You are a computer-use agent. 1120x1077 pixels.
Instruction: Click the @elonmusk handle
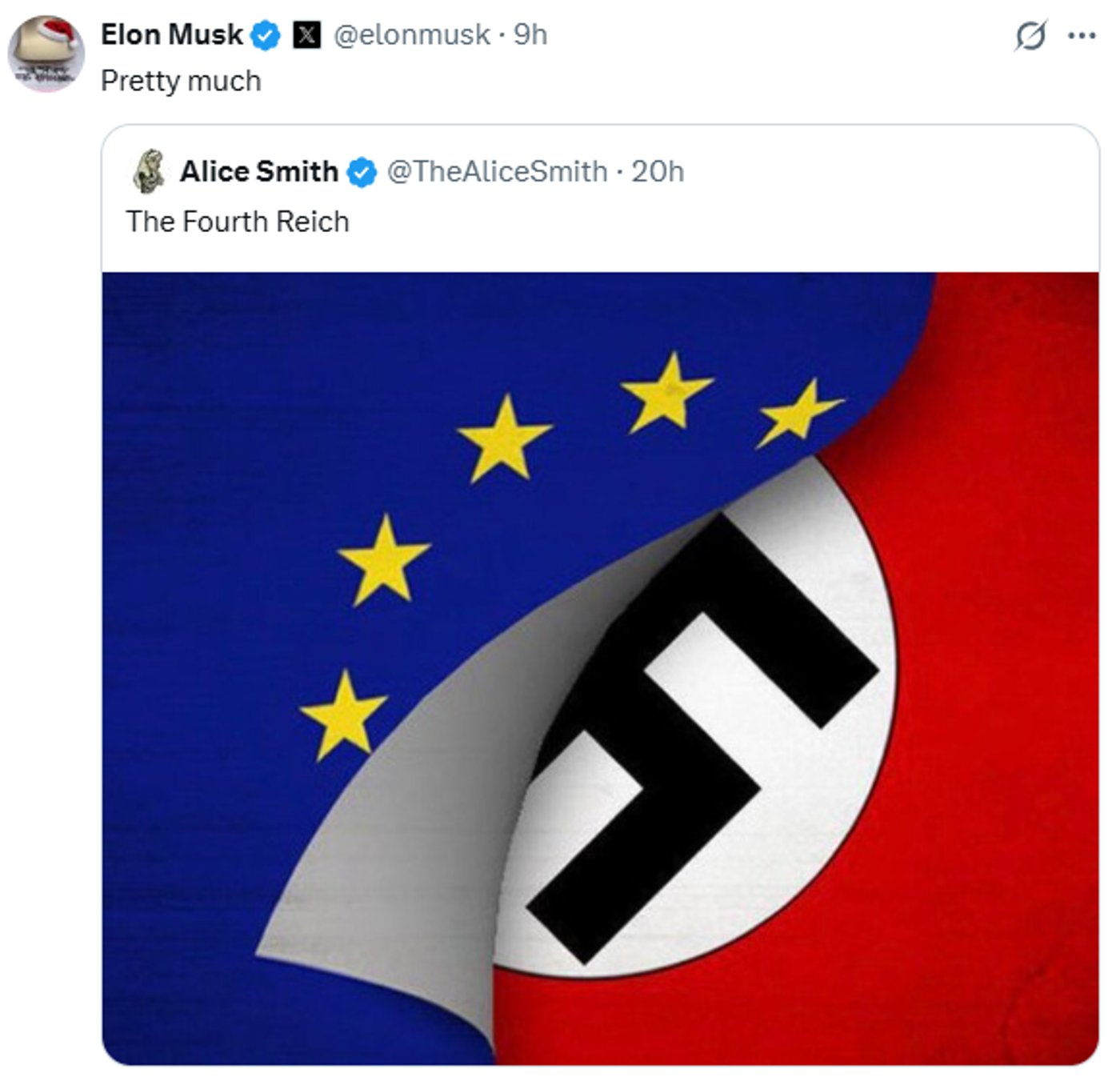click(x=411, y=34)
